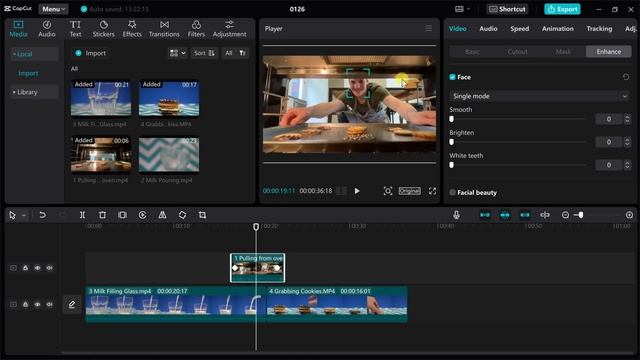This screenshot has width=640, height=360.
Task: Zoom out the timeline
Action: pos(565,215)
